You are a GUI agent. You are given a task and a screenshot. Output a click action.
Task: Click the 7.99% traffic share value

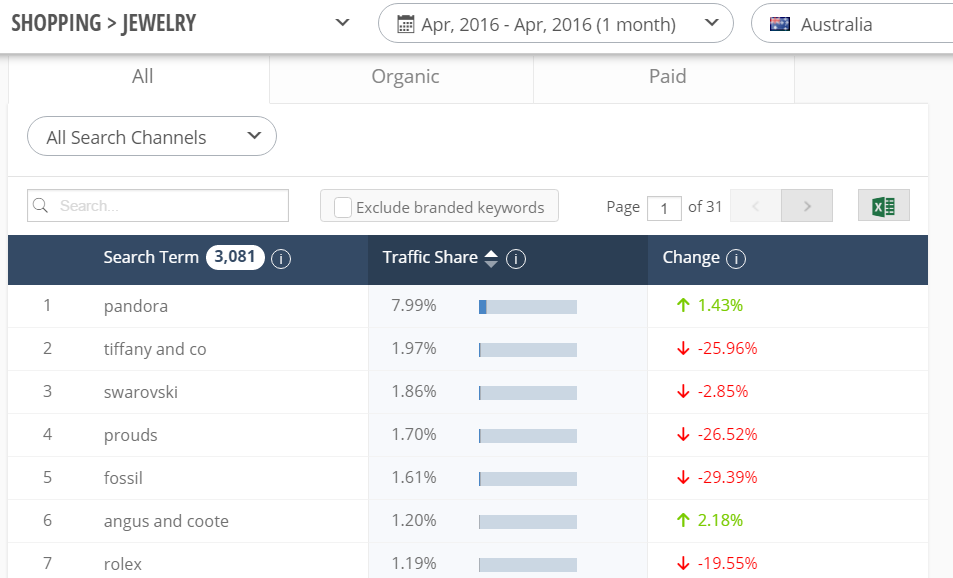414,305
